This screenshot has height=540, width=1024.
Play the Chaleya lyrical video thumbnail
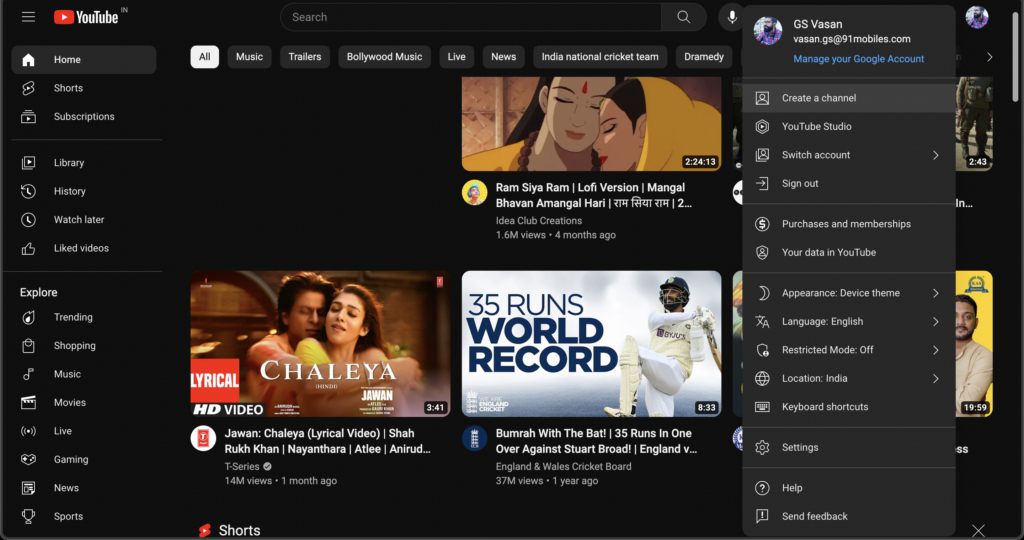320,344
